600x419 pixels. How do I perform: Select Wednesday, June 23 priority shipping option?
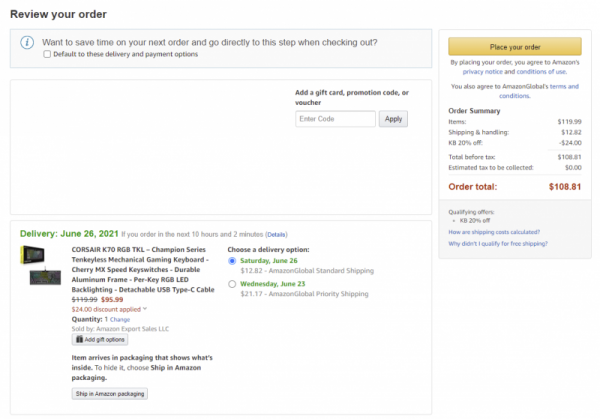click(232, 284)
